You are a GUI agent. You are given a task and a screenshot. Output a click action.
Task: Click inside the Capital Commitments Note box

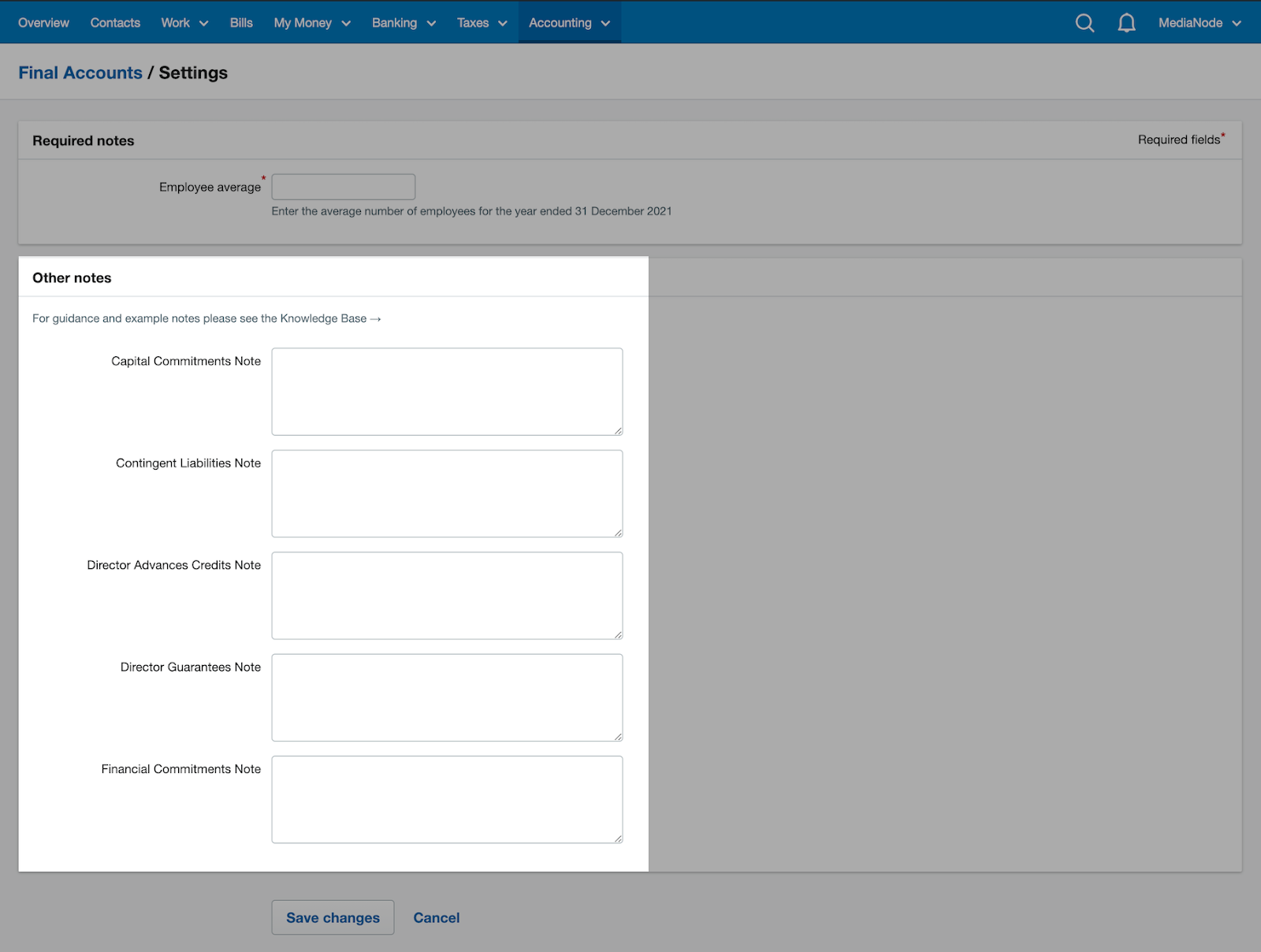click(446, 391)
